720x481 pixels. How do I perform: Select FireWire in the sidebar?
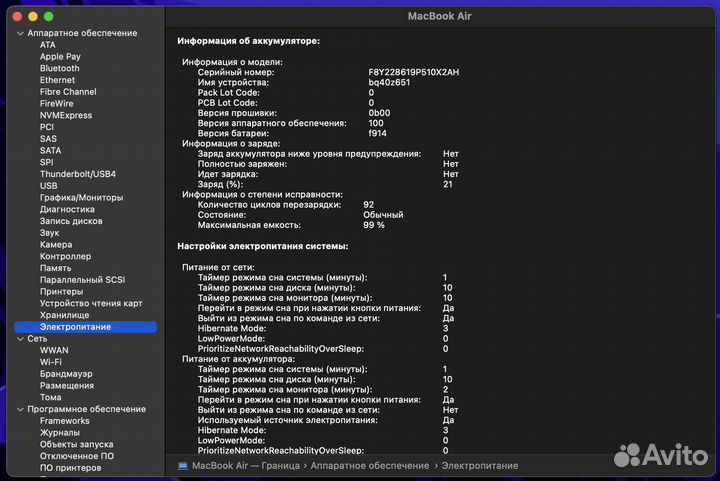(x=56, y=104)
